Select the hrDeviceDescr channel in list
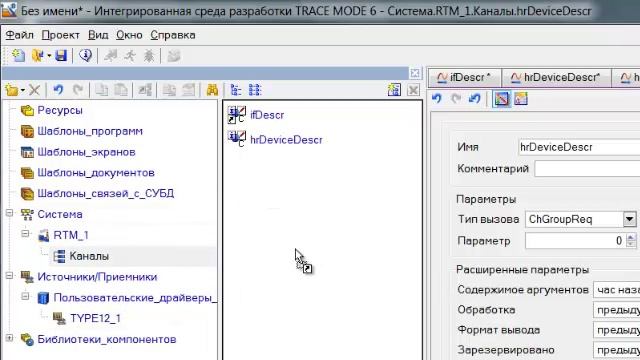Viewport: 640px width, 360px height. click(286, 140)
